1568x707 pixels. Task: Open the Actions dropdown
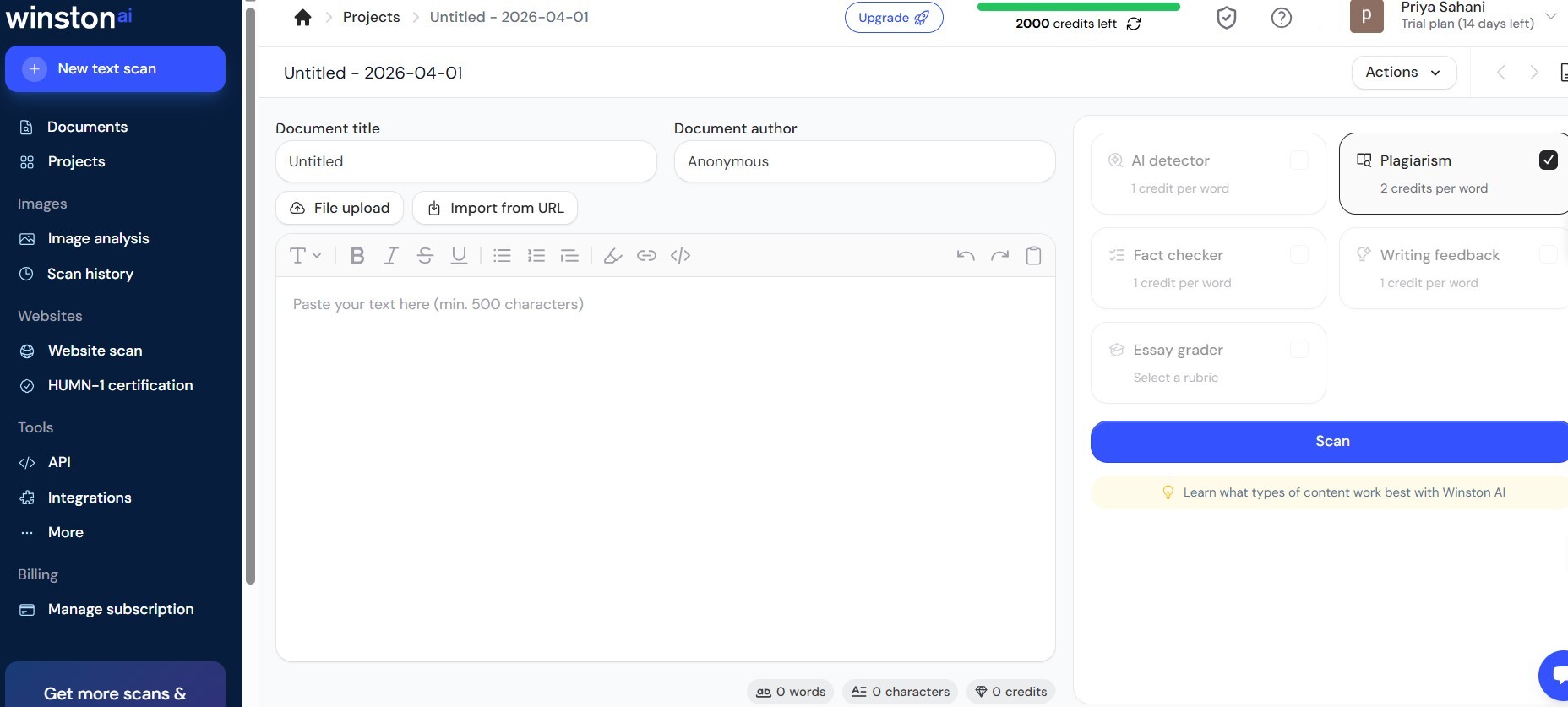(1404, 73)
